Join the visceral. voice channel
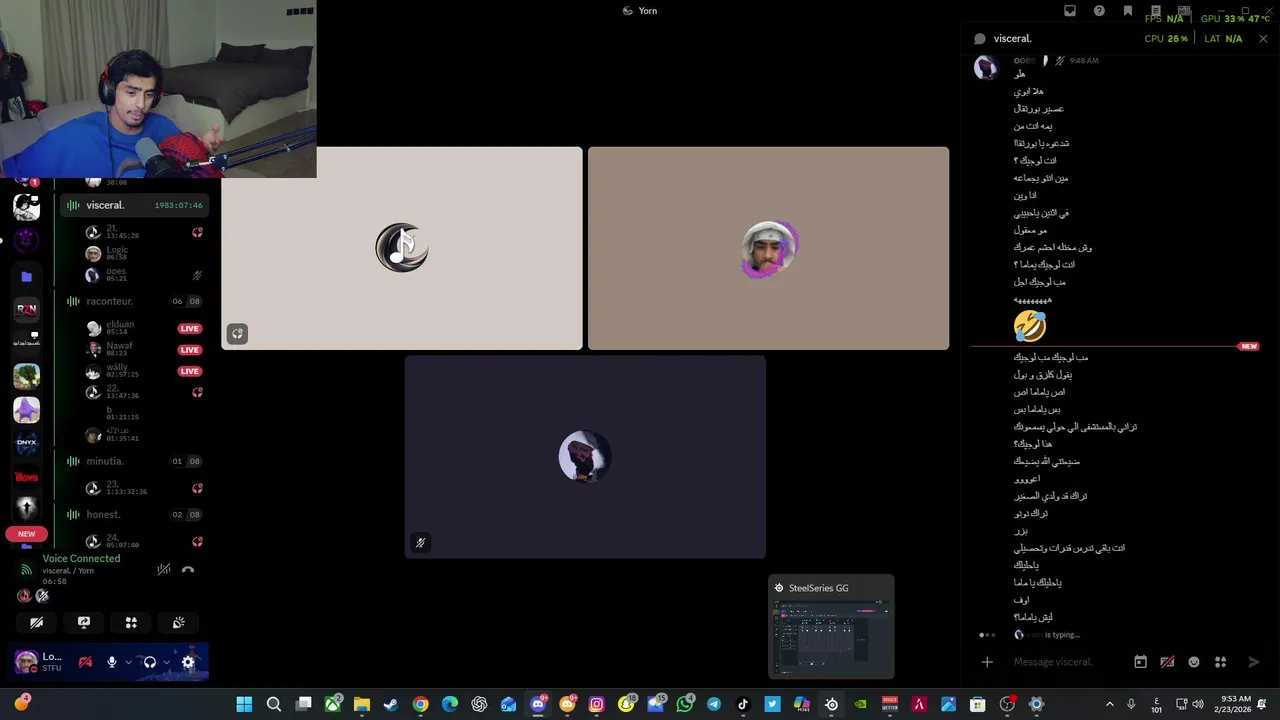This screenshot has width=1280, height=720. 133,205
